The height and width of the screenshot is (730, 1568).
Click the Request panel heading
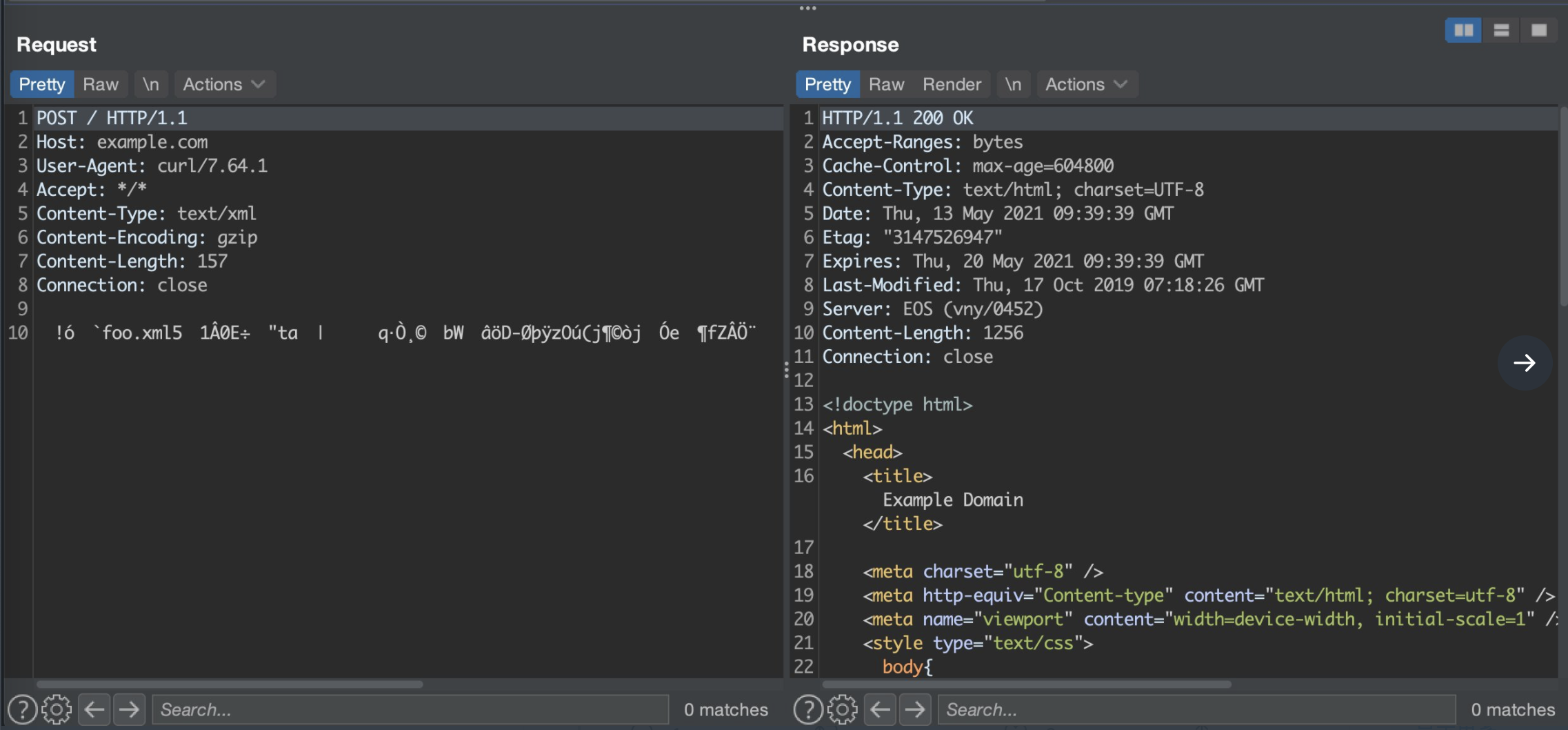click(57, 44)
